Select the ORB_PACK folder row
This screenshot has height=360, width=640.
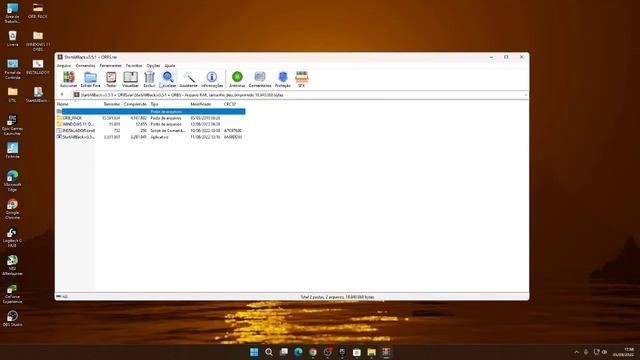[x=151, y=118]
